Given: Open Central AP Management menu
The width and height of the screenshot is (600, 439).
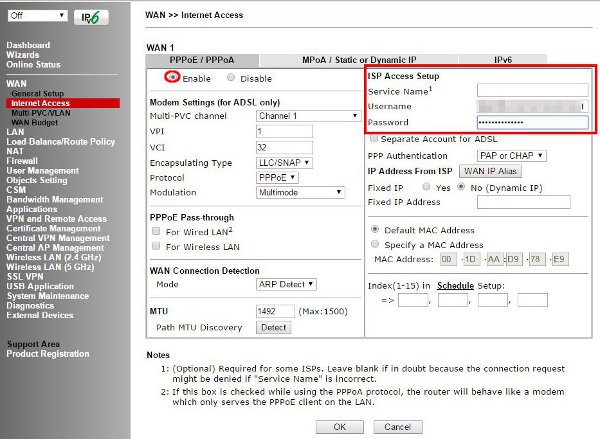Looking at the screenshot, I should tap(55, 248).
